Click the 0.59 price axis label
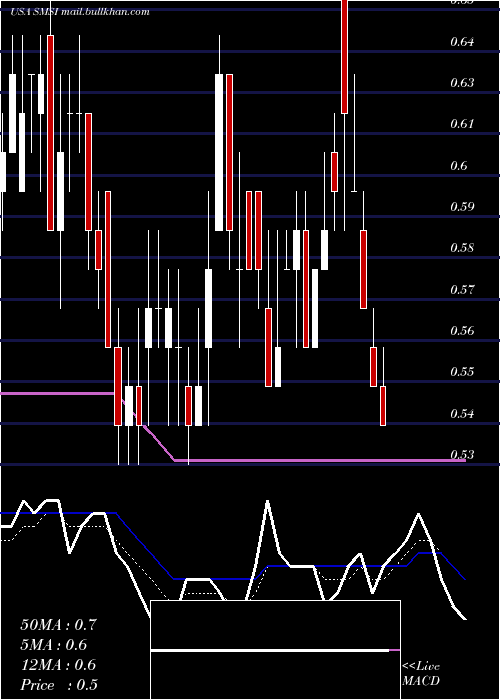The image size is (500, 700). point(462,207)
